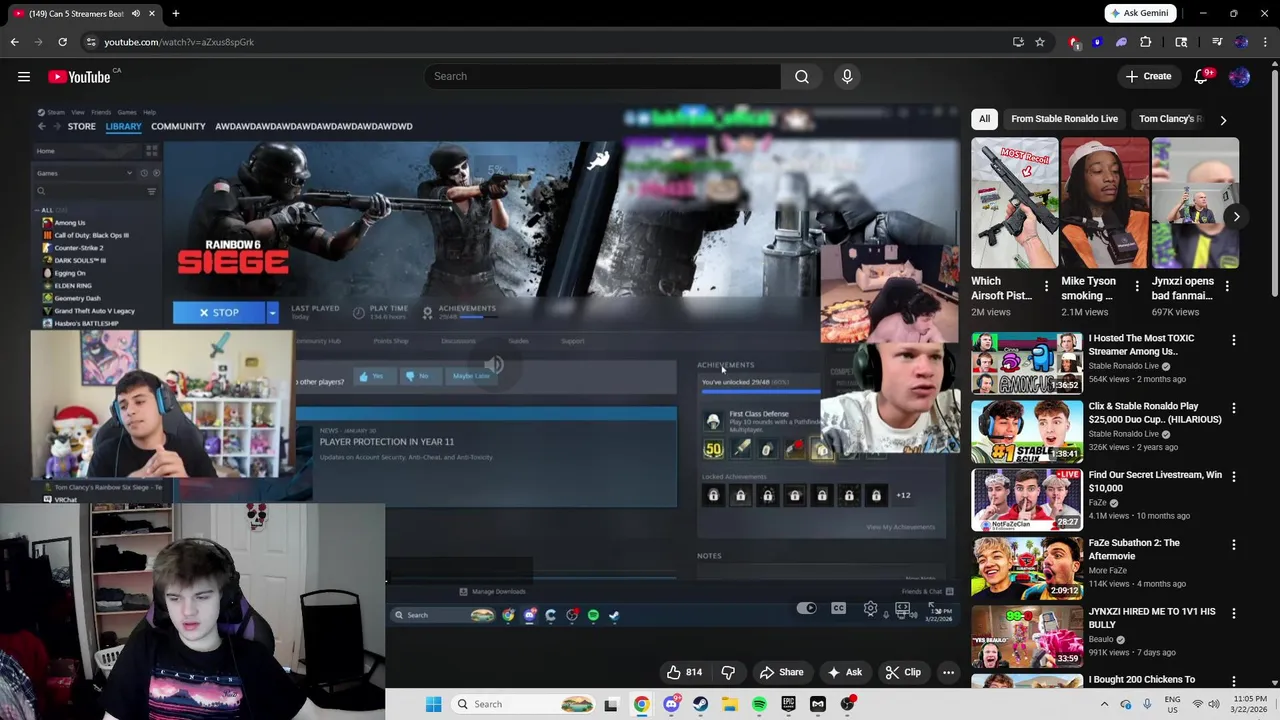
Task: Open the YouTube guide hamburger menu
Action: (x=24, y=76)
